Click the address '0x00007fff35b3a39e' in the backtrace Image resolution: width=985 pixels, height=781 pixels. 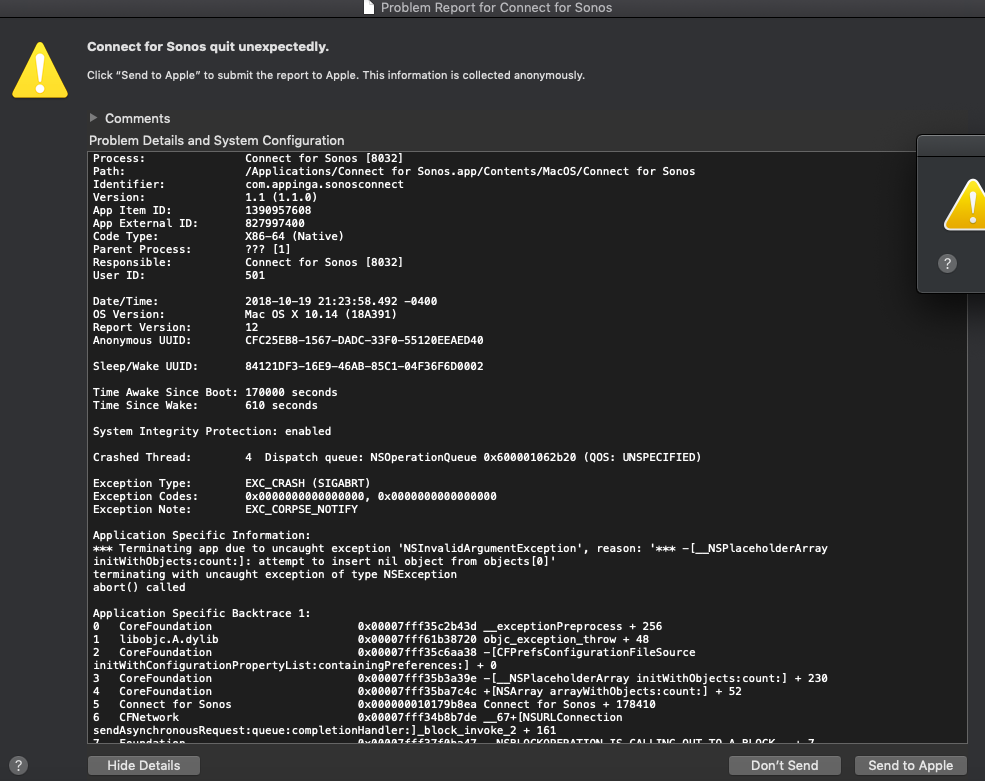tap(417, 679)
